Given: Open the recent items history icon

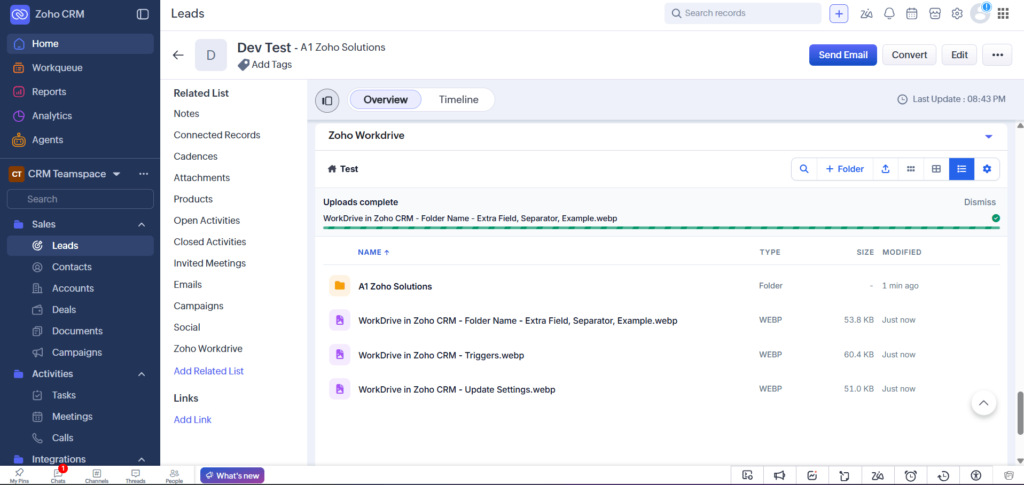Looking at the screenshot, I should (x=943, y=475).
